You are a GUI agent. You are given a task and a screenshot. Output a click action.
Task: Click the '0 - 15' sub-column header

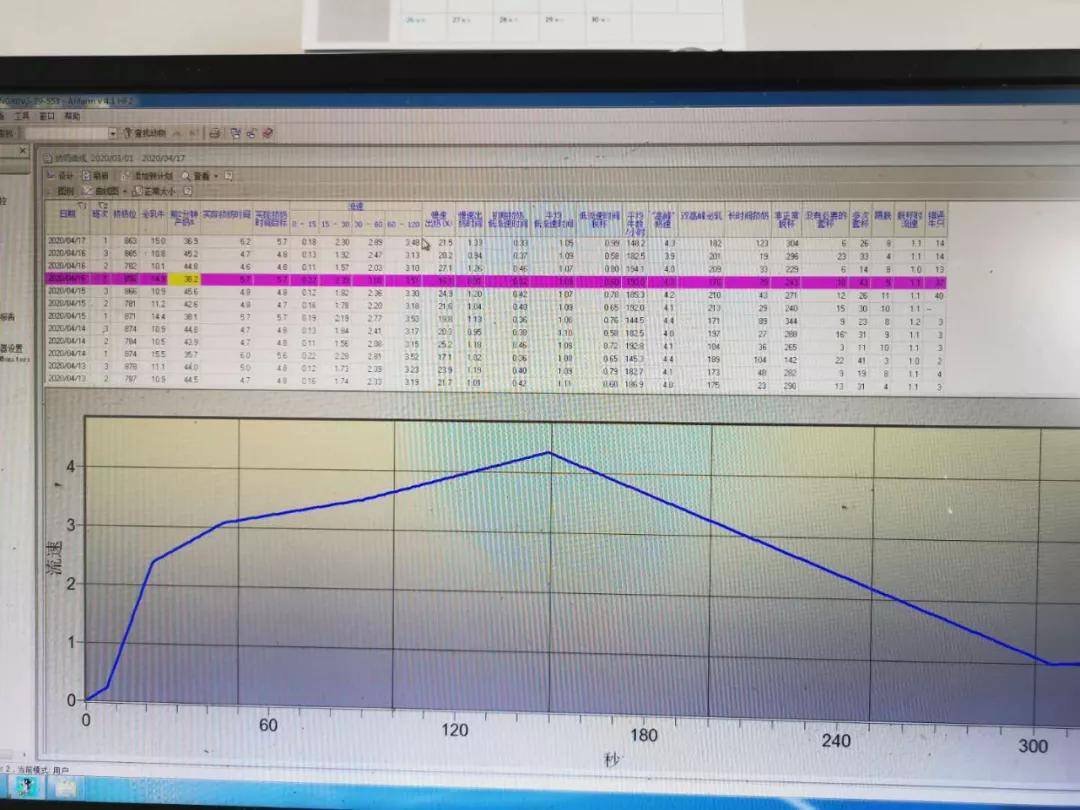(x=304, y=224)
